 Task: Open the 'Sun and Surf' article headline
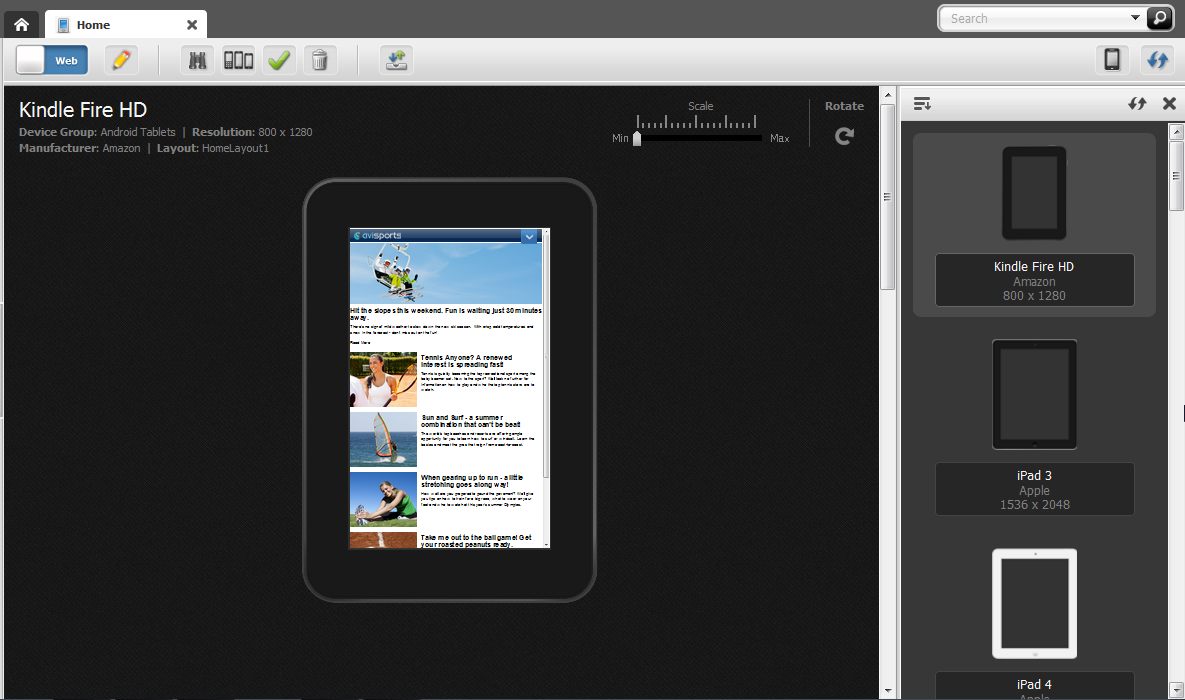tap(471, 421)
